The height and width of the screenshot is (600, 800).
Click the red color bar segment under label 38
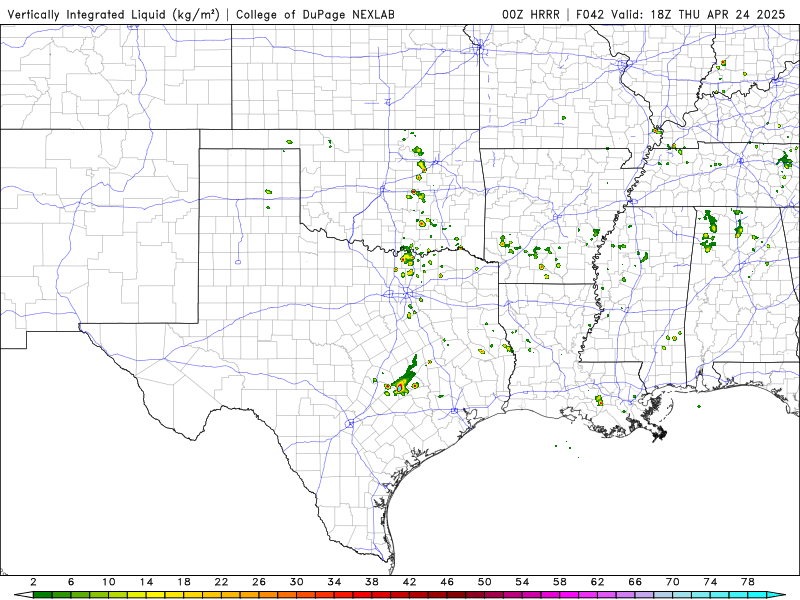[x=381, y=595]
